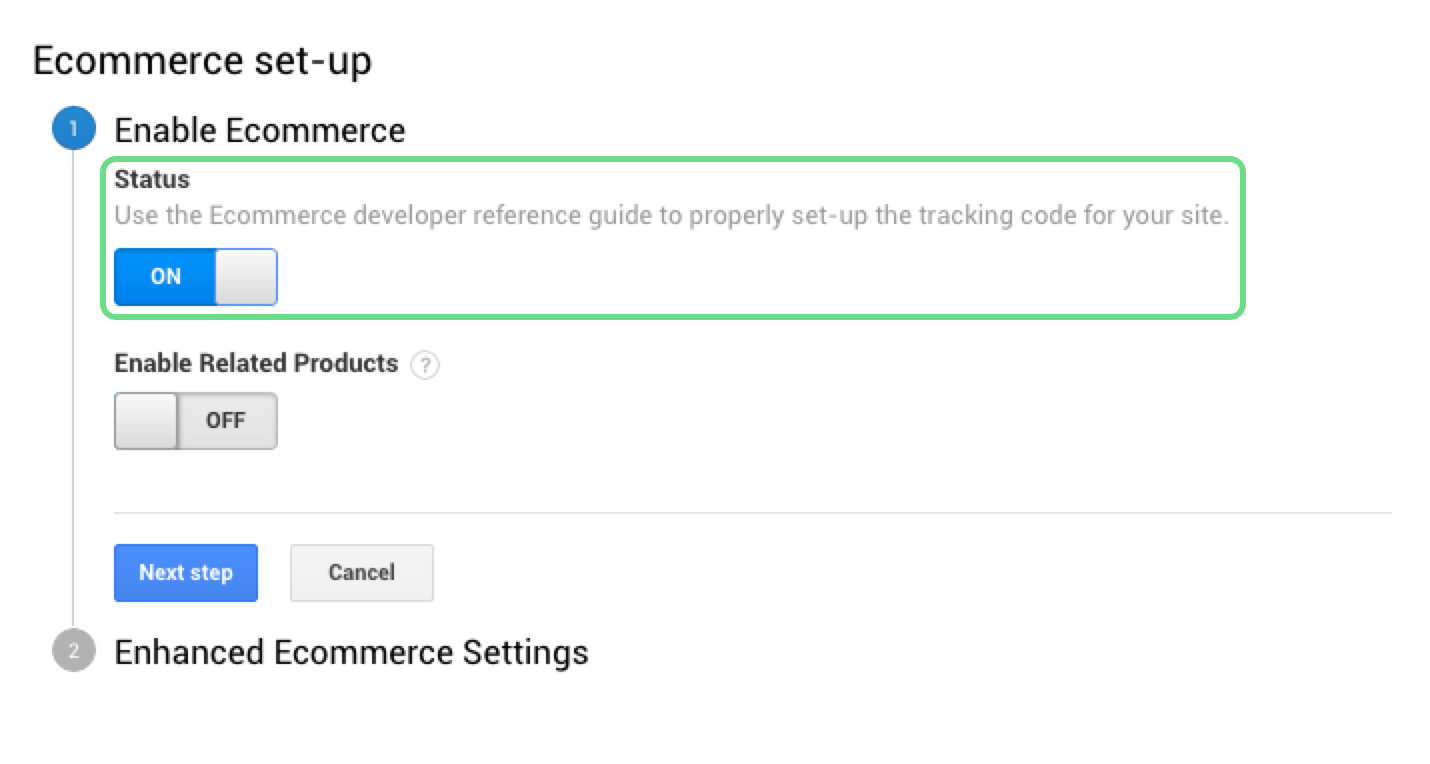This screenshot has height=764, width=1430.
Task: Collapse the Enable Ecommerce step heading
Action: [x=260, y=131]
